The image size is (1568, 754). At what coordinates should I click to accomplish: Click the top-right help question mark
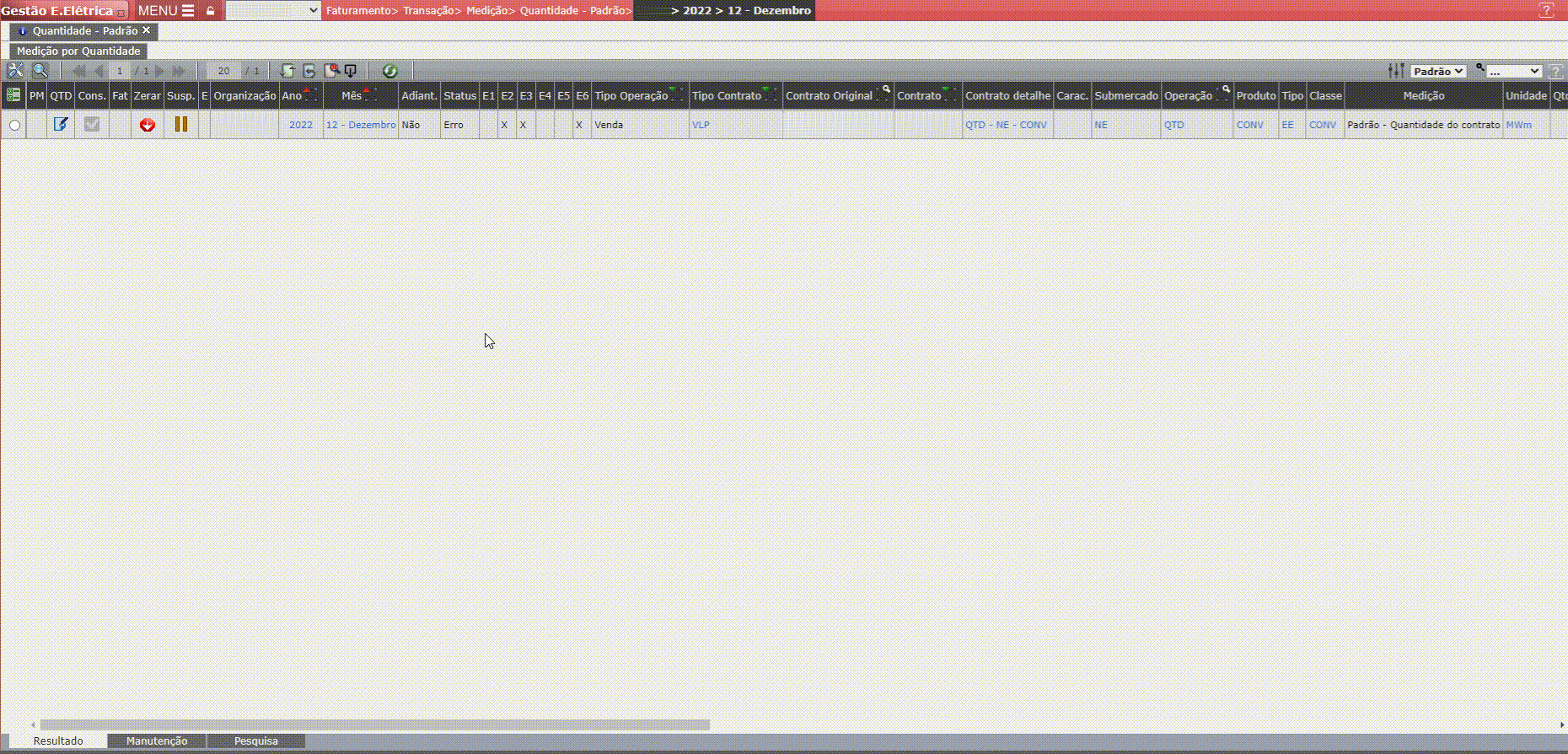point(1546,10)
